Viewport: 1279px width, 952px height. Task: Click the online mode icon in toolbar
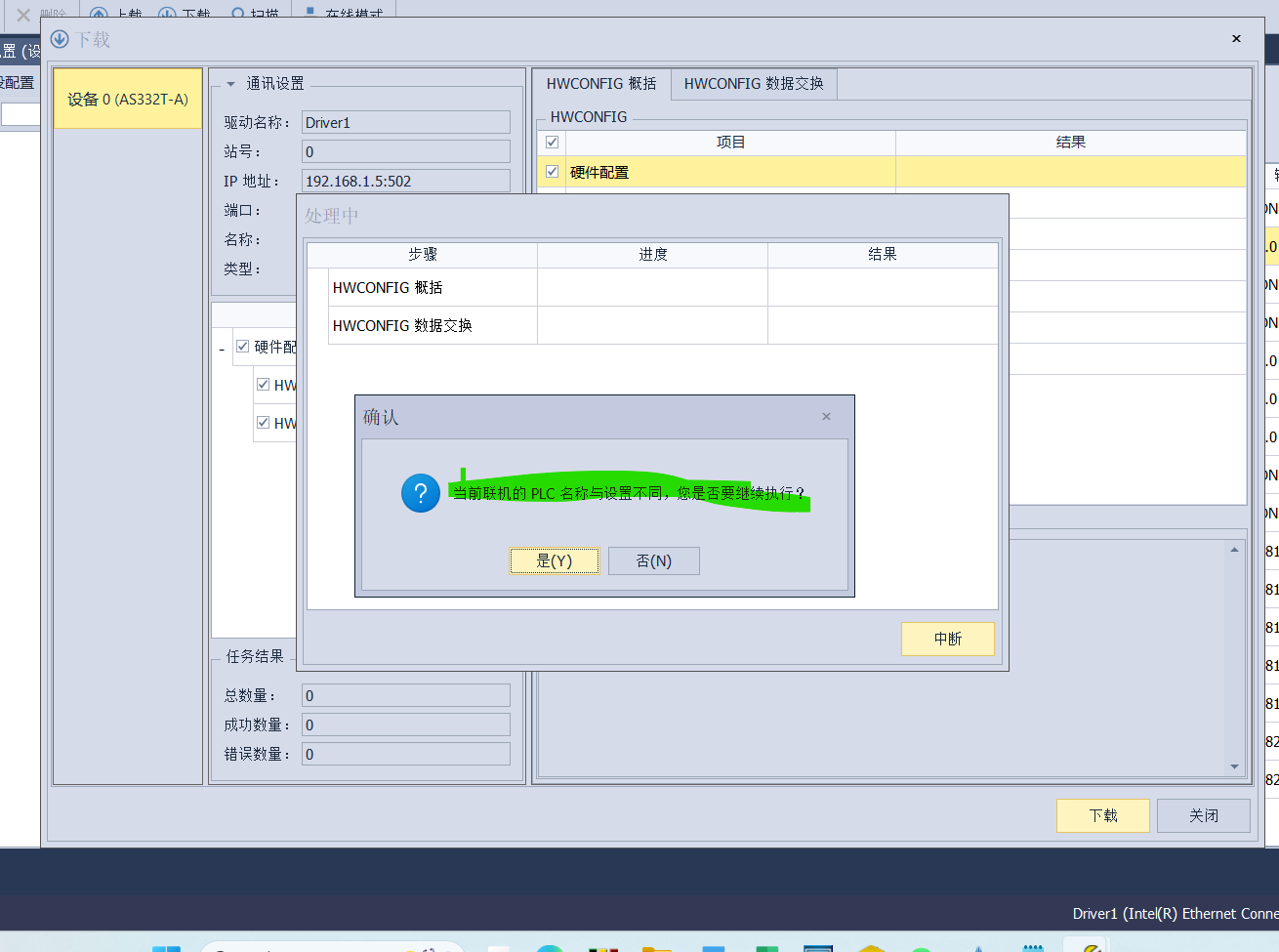click(x=309, y=13)
